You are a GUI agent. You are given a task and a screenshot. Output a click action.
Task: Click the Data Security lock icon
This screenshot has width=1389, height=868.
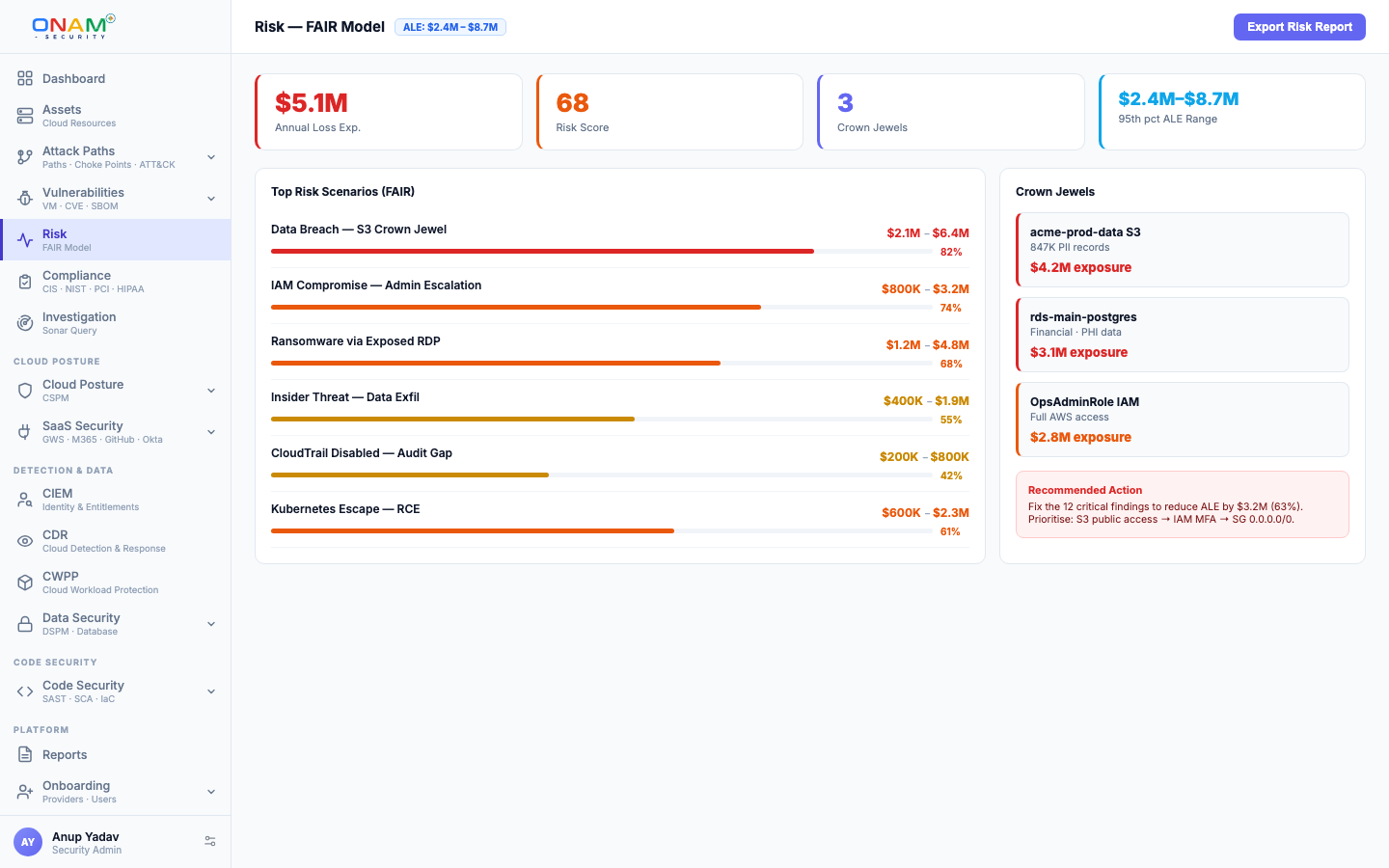click(25, 624)
